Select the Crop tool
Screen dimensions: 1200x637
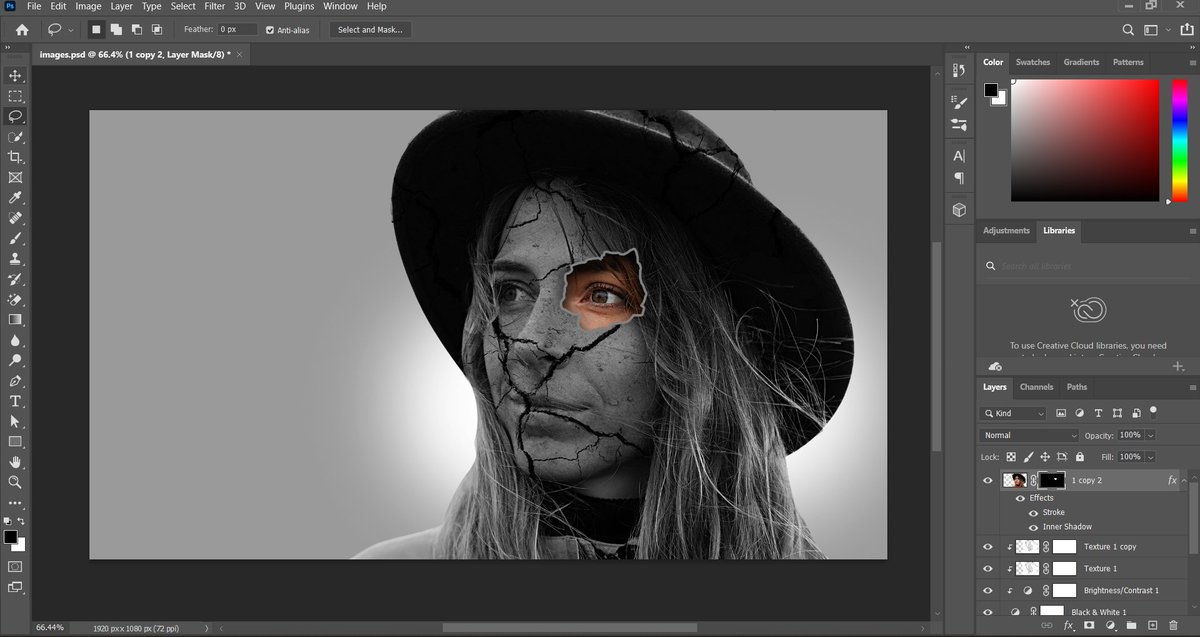pyautogui.click(x=15, y=157)
